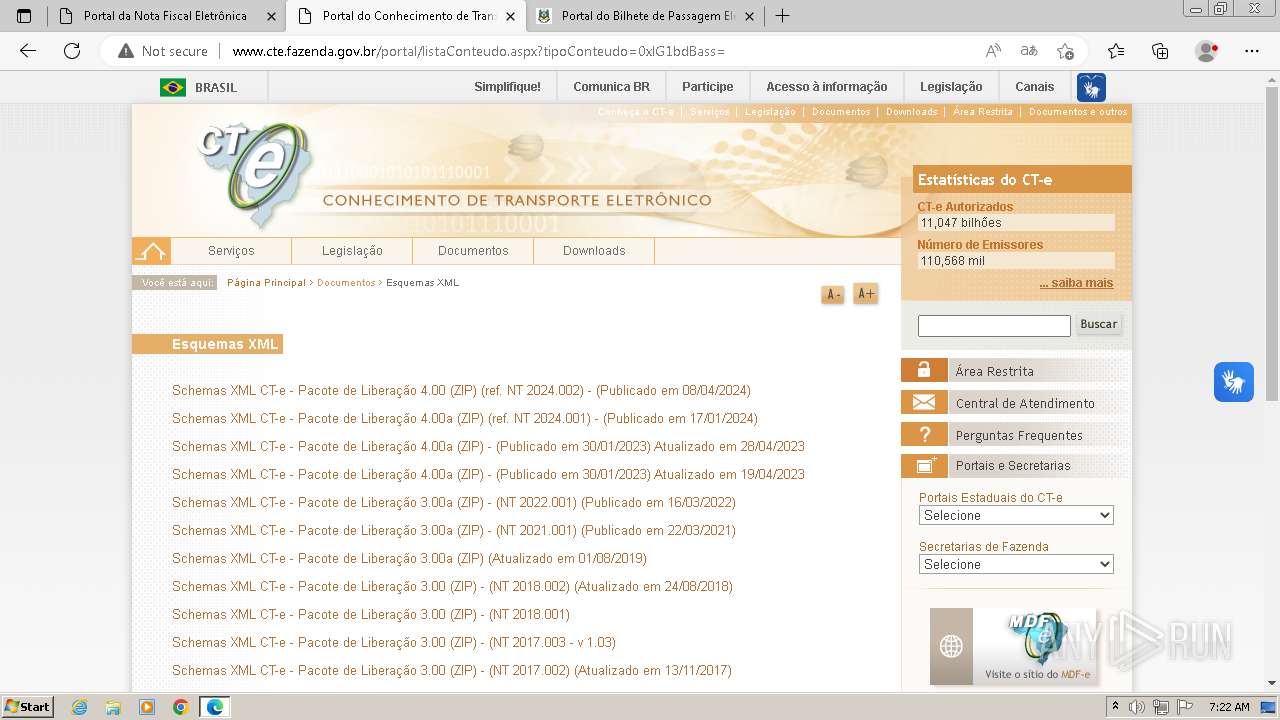
Task: Click the search input field
Action: [x=994, y=325]
